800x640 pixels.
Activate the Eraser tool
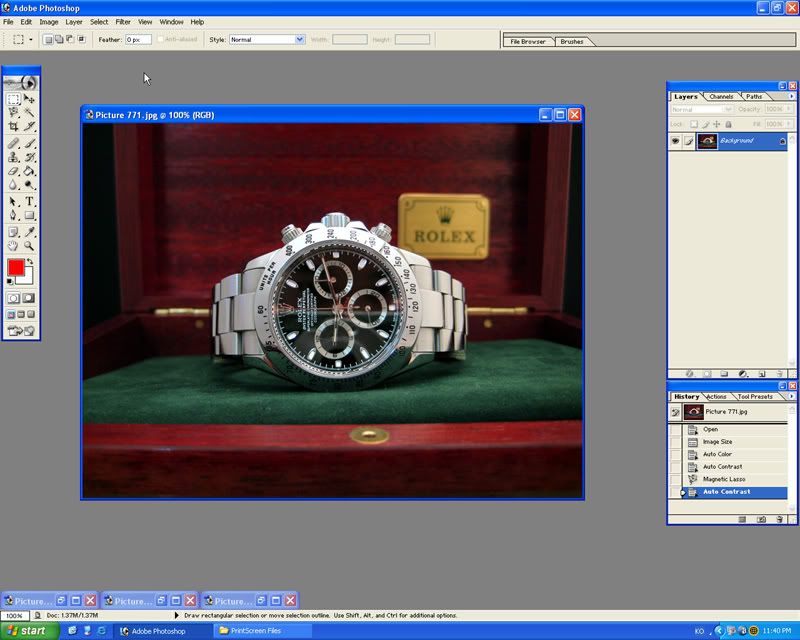13,171
